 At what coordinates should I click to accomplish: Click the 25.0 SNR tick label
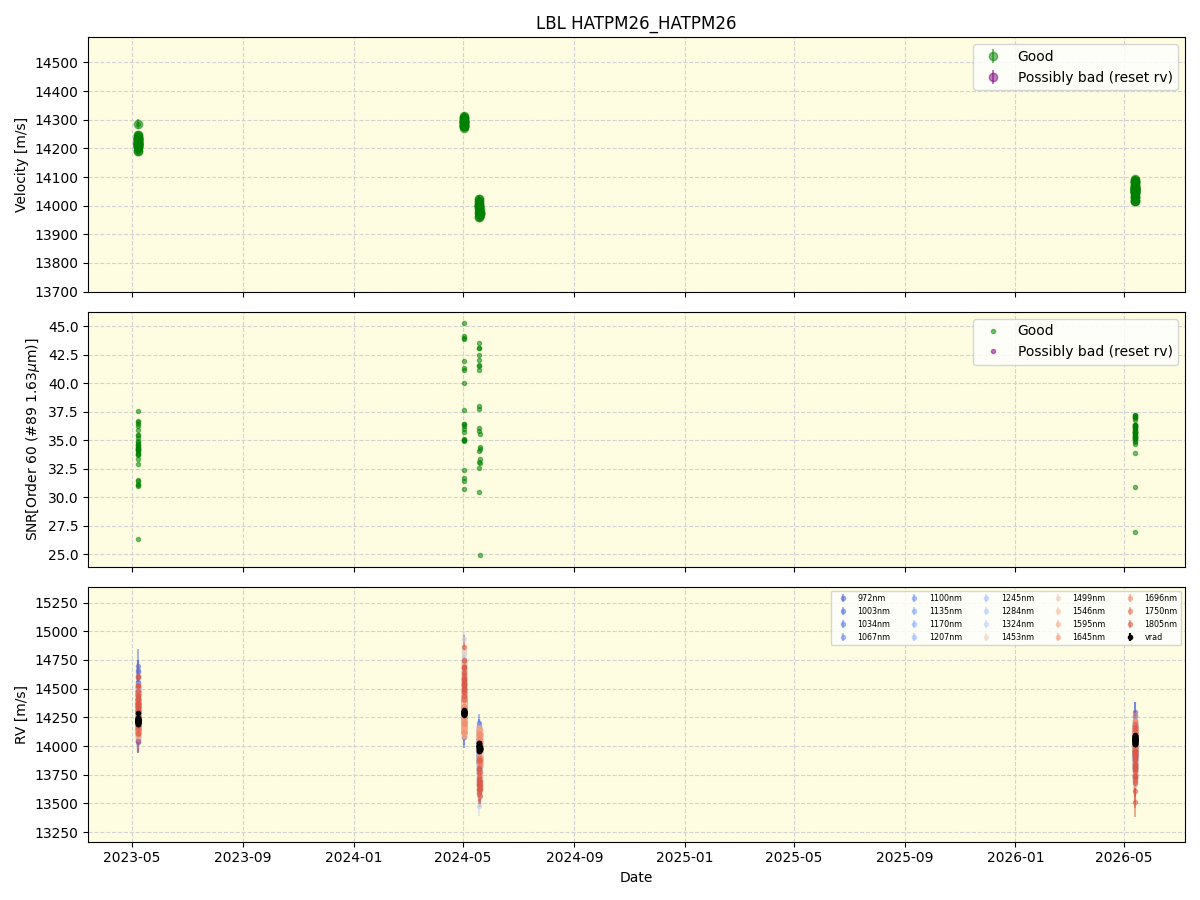tap(64, 555)
